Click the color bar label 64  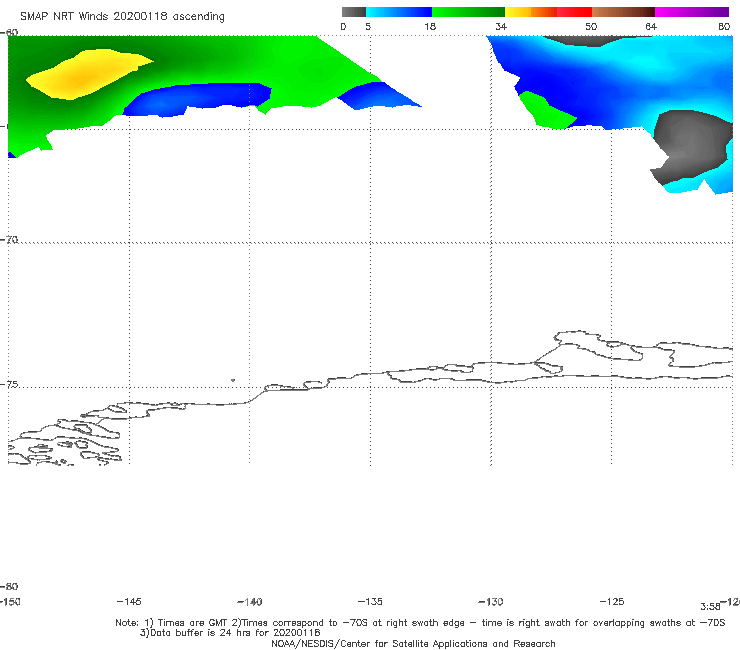tap(651, 26)
